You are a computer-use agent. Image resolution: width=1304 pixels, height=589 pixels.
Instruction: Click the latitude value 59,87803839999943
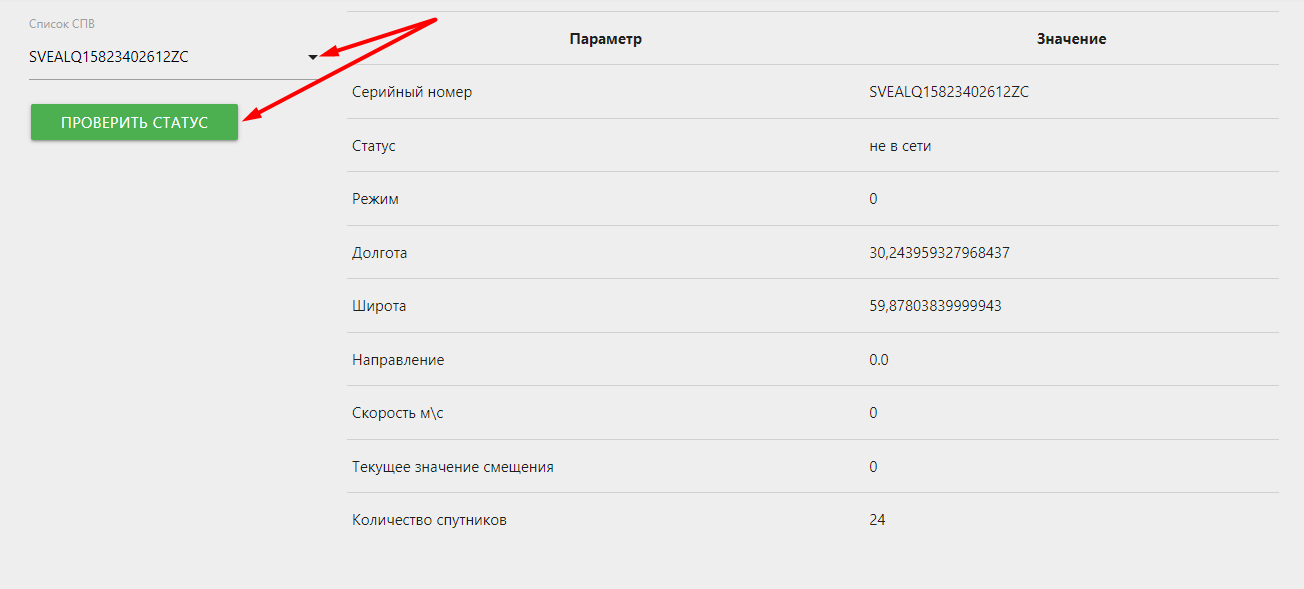click(935, 306)
